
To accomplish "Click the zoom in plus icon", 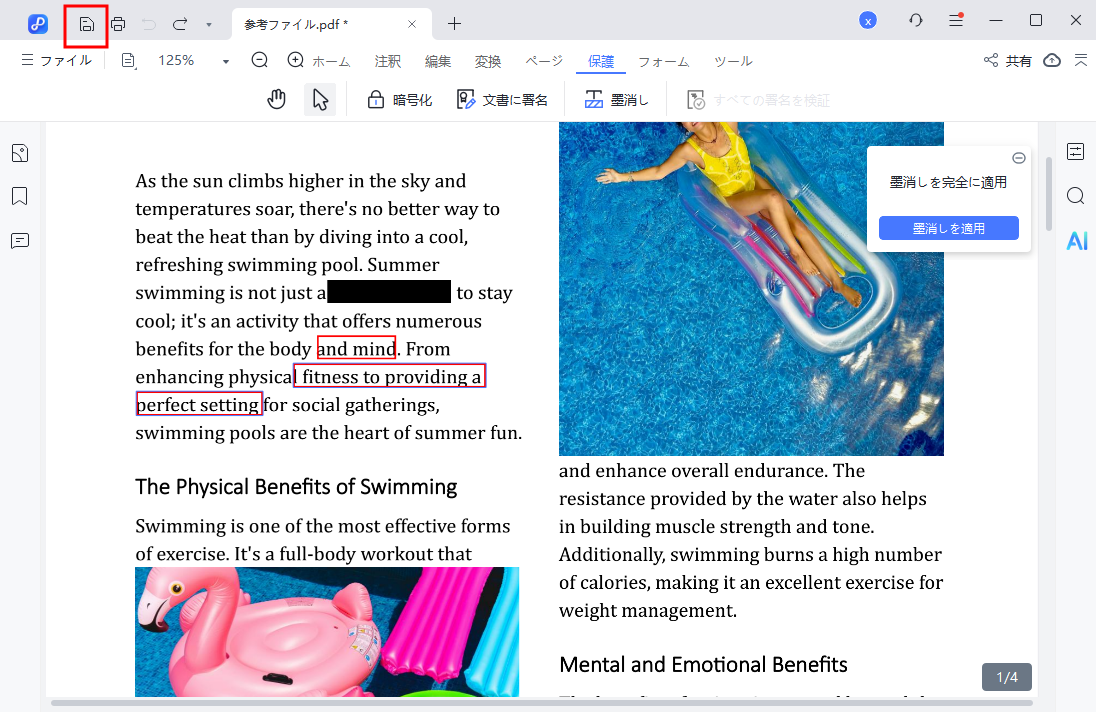I will (x=295, y=61).
